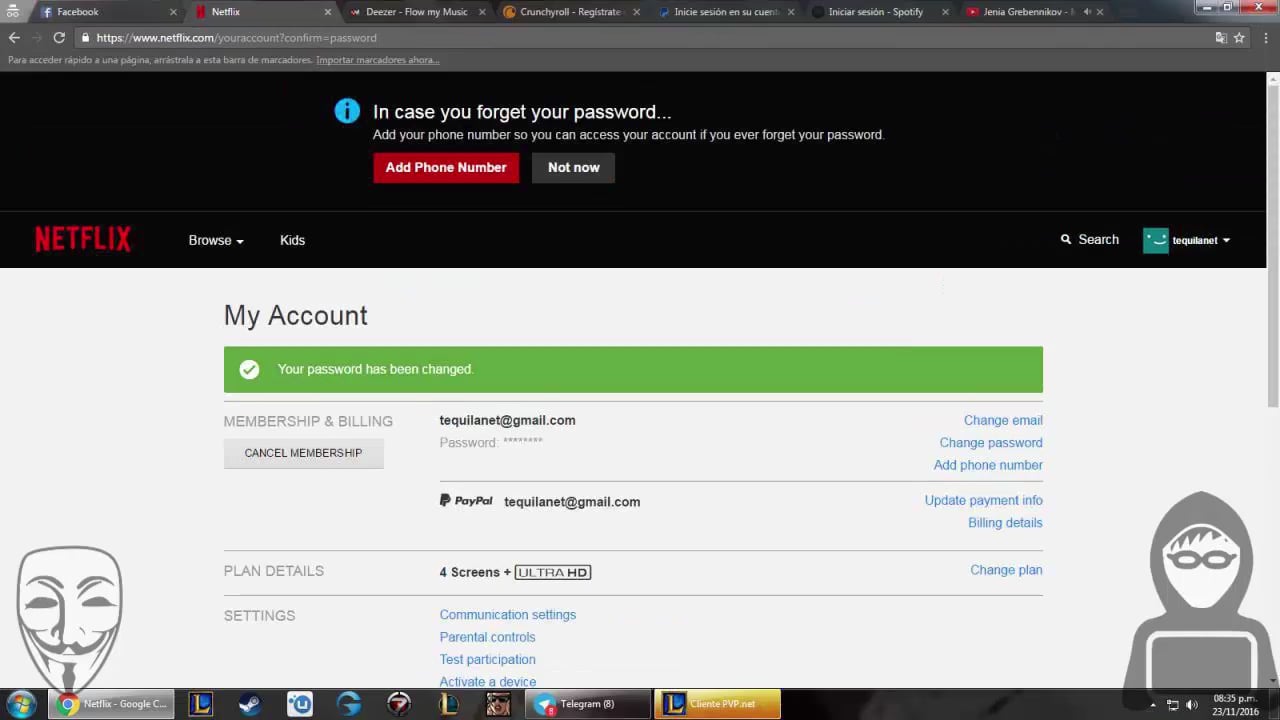Click the Add Phone Number button
This screenshot has height=720, width=1280.
pyautogui.click(x=446, y=167)
